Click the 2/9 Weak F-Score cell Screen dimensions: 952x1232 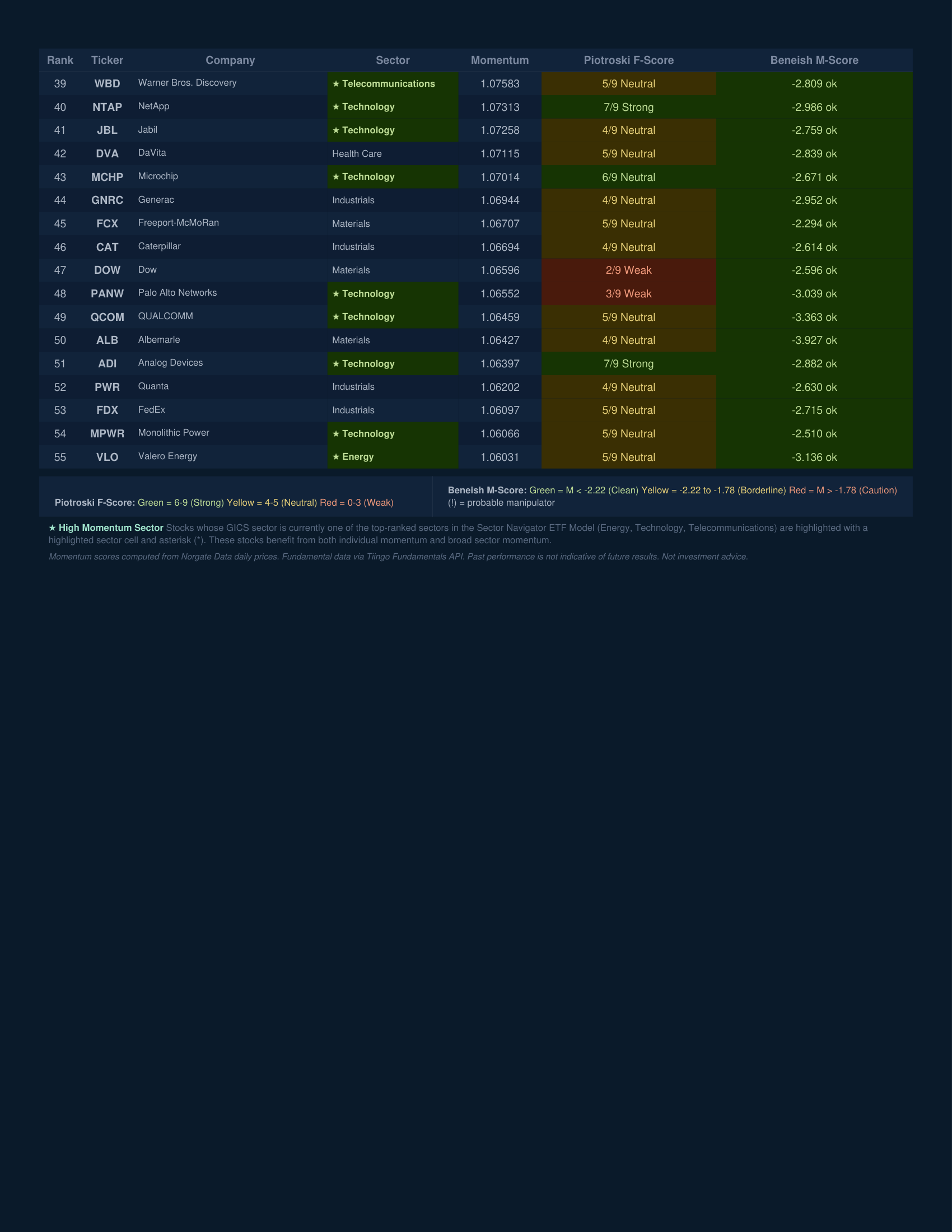(x=629, y=270)
